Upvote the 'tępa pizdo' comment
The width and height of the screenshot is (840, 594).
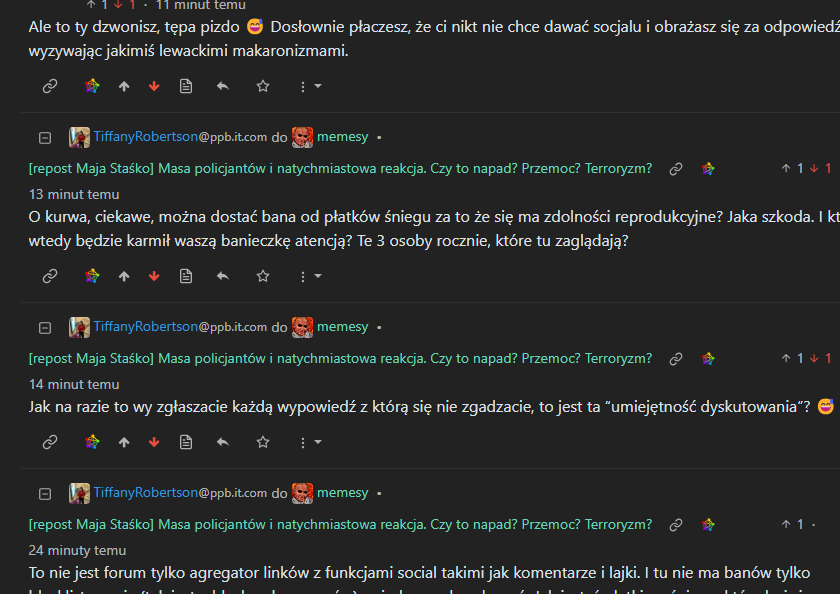pos(124,86)
